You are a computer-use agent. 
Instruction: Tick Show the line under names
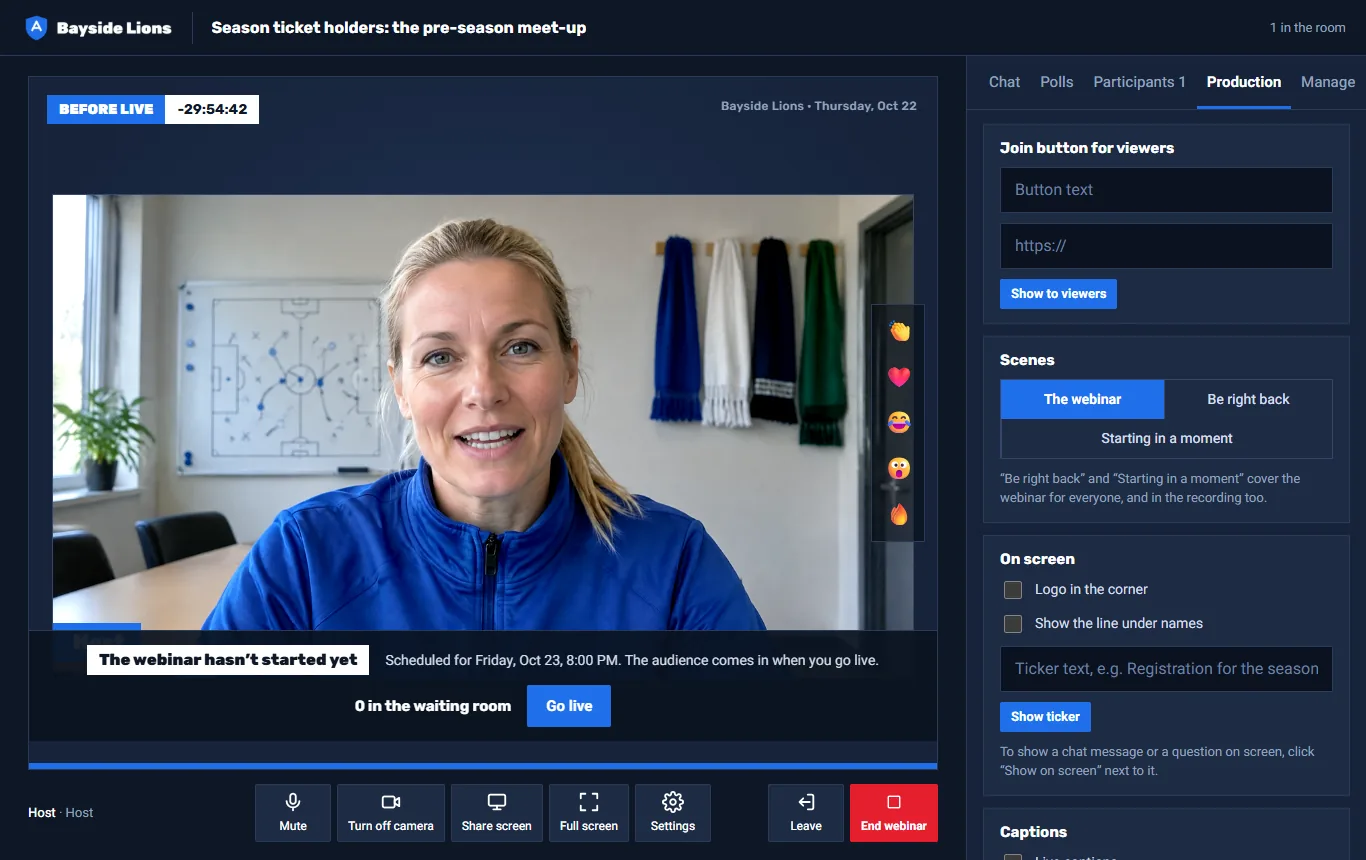point(1013,624)
